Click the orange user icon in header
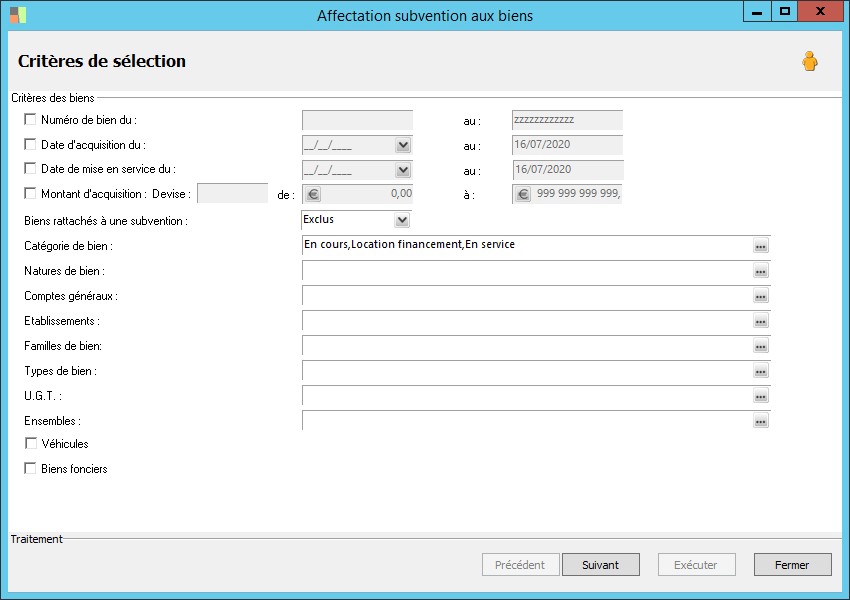Image resolution: width=850 pixels, height=600 pixels. pyautogui.click(x=809, y=62)
